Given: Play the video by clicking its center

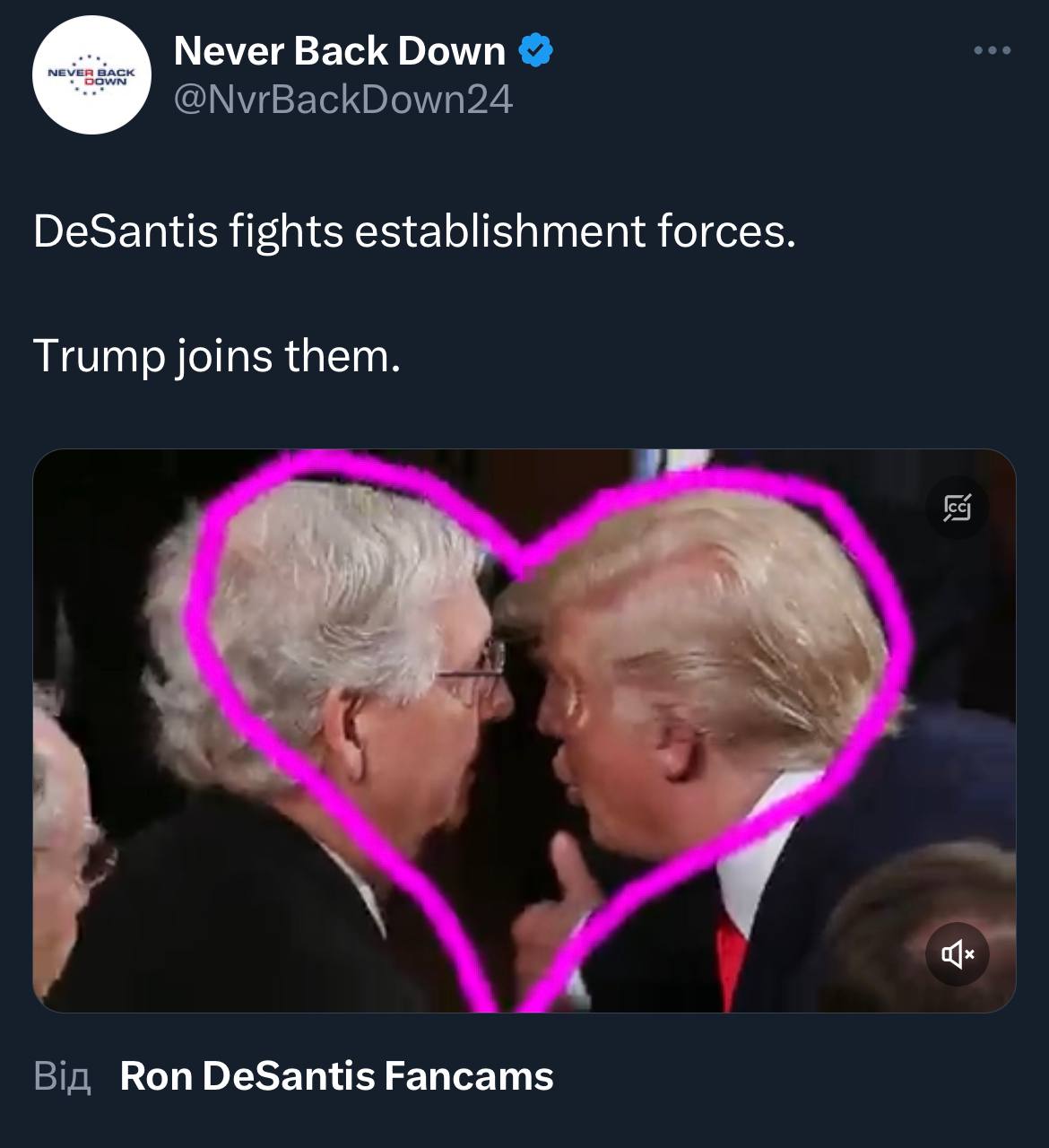Looking at the screenshot, I should pos(524,731).
